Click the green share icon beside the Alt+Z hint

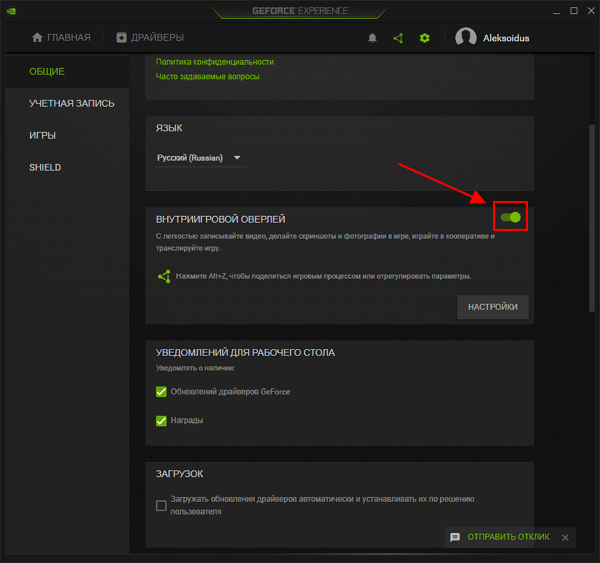164,276
